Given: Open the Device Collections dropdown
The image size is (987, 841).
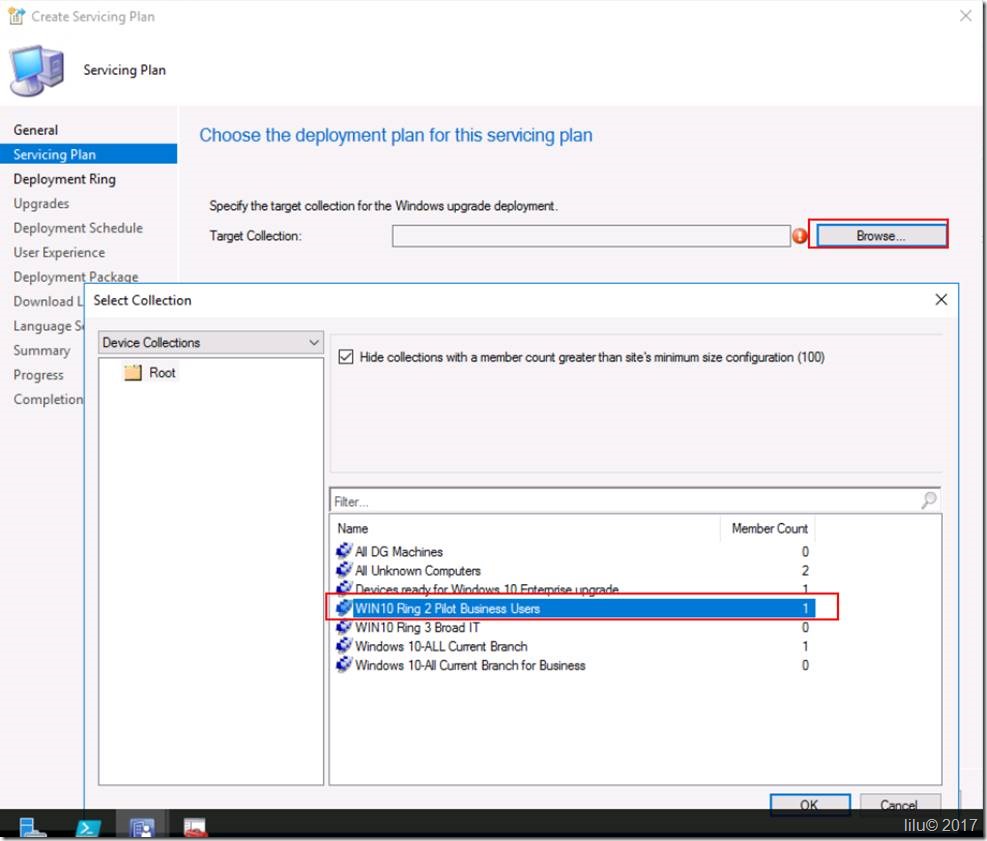Looking at the screenshot, I should (x=211, y=342).
